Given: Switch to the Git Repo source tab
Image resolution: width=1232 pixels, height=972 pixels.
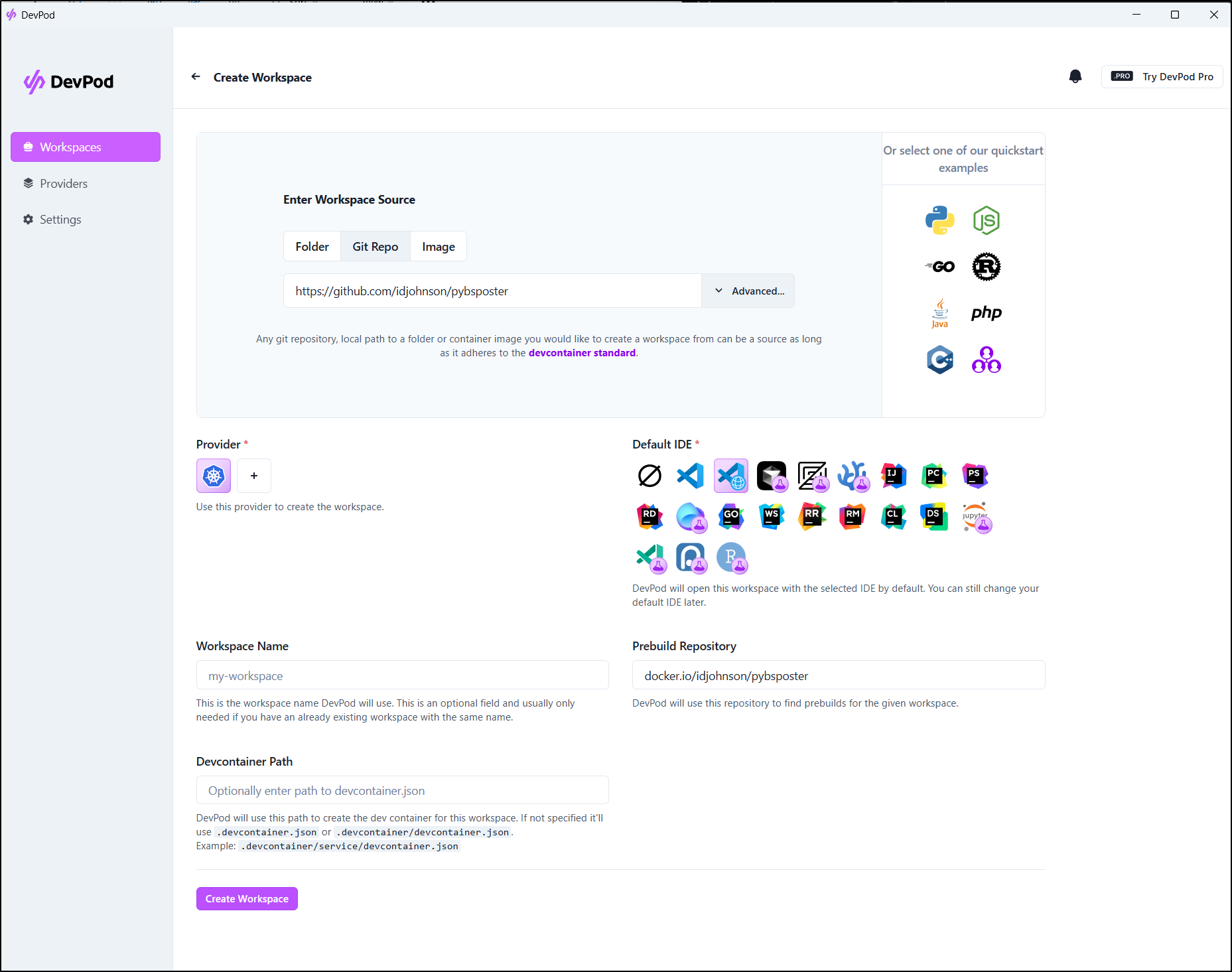Looking at the screenshot, I should click(376, 247).
